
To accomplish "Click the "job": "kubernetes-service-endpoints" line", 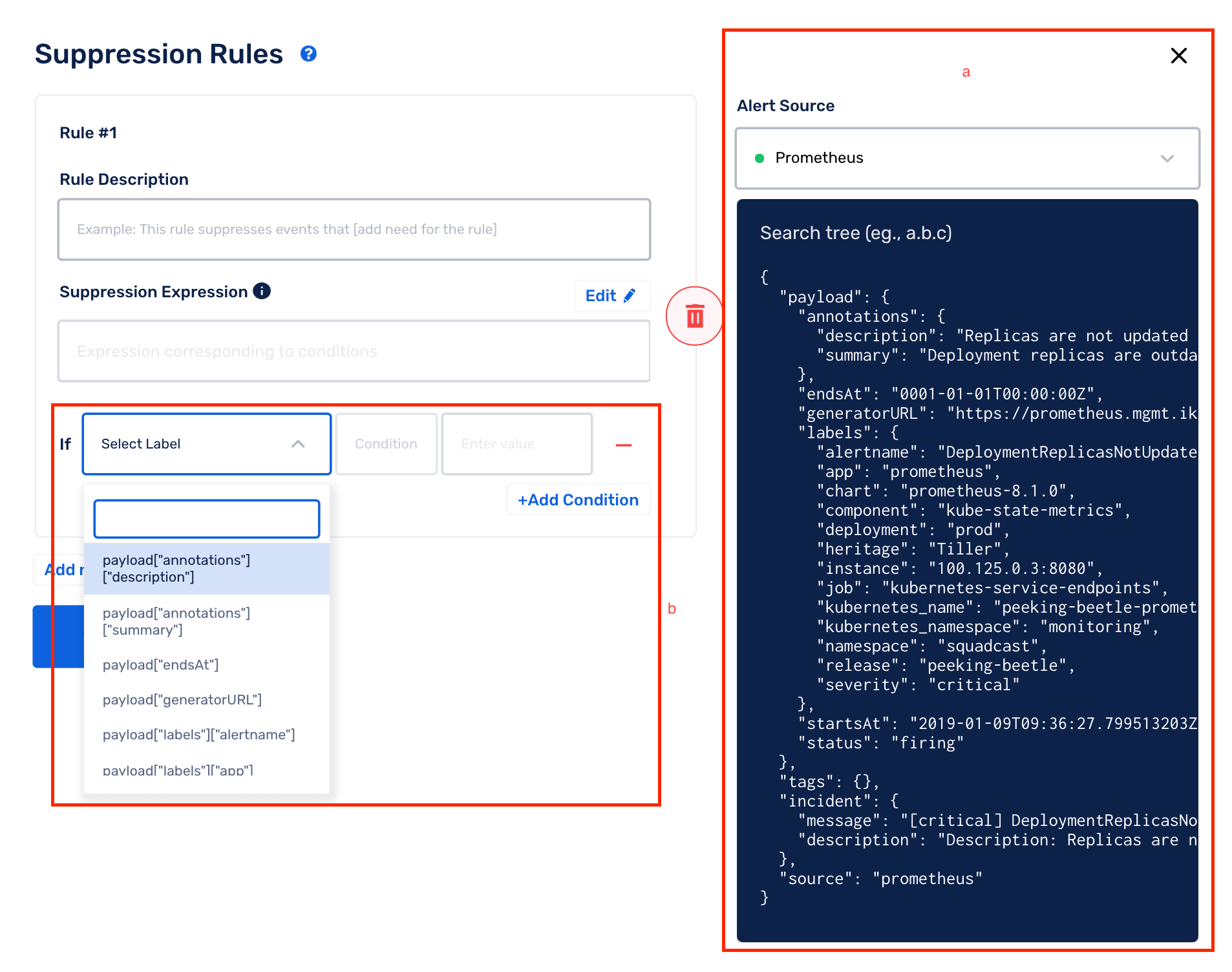I will pyautogui.click(x=992, y=588).
